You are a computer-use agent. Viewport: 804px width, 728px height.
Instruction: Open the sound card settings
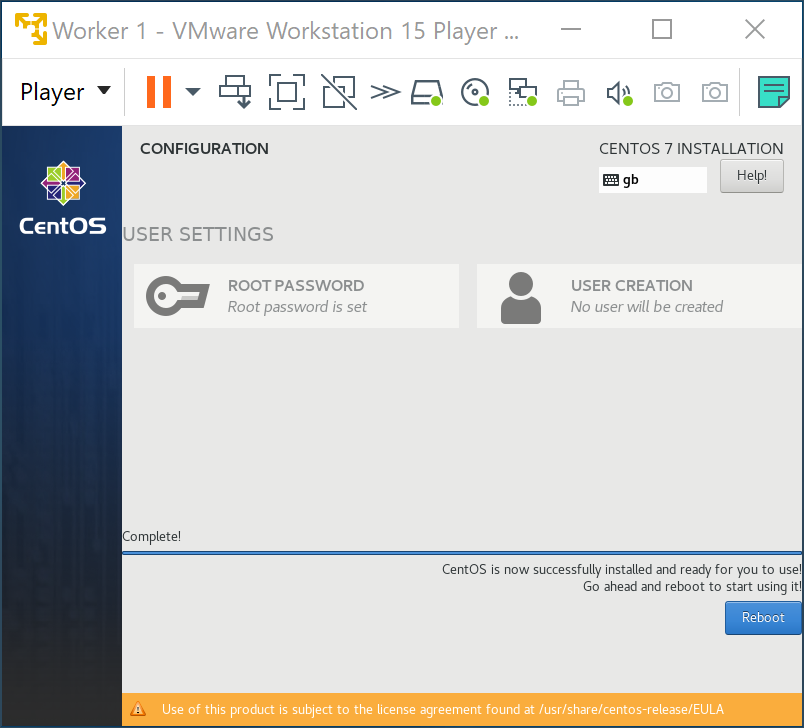tap(618, 91)
